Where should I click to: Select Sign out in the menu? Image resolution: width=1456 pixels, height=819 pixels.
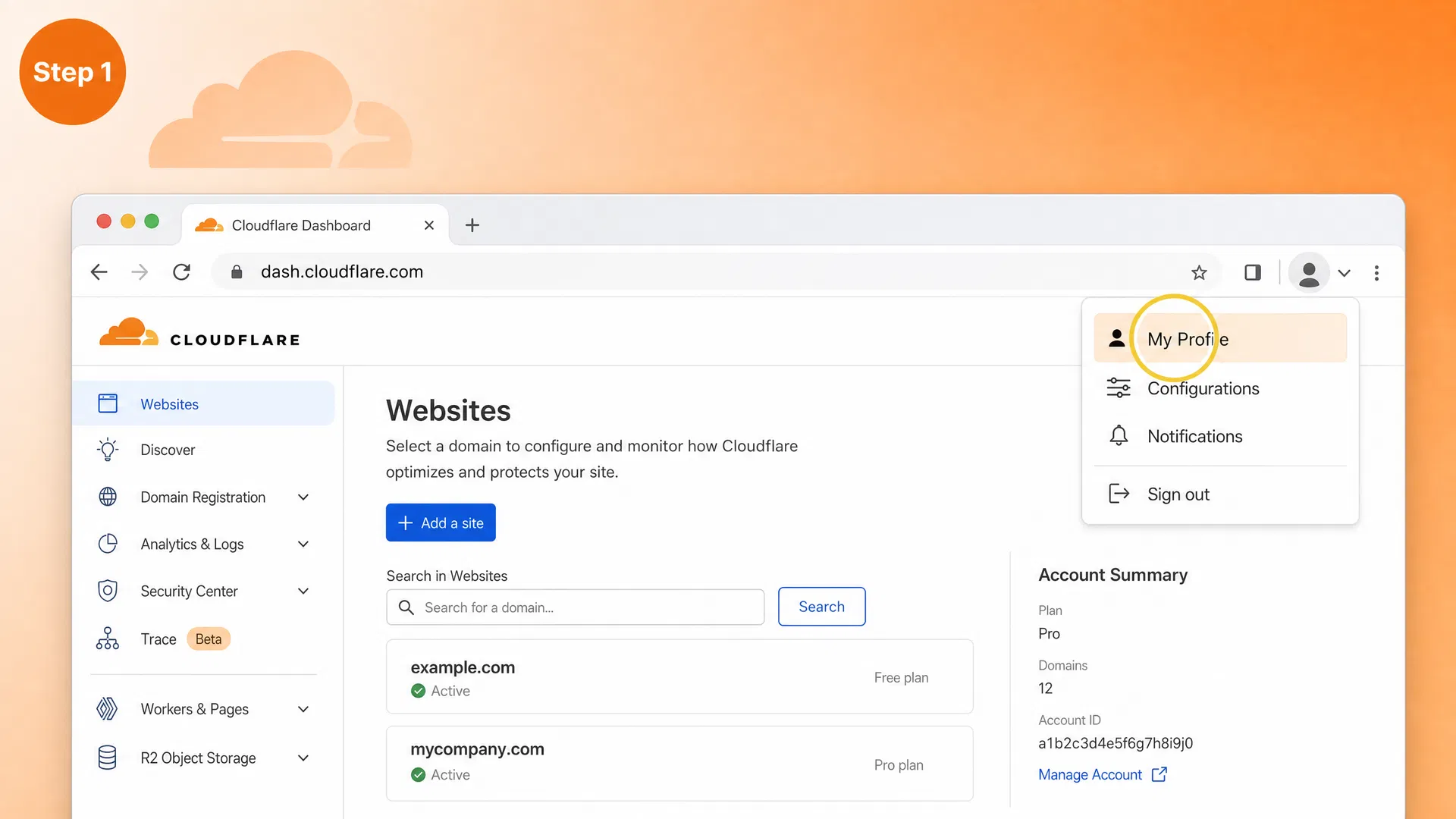pos(1220,494)
